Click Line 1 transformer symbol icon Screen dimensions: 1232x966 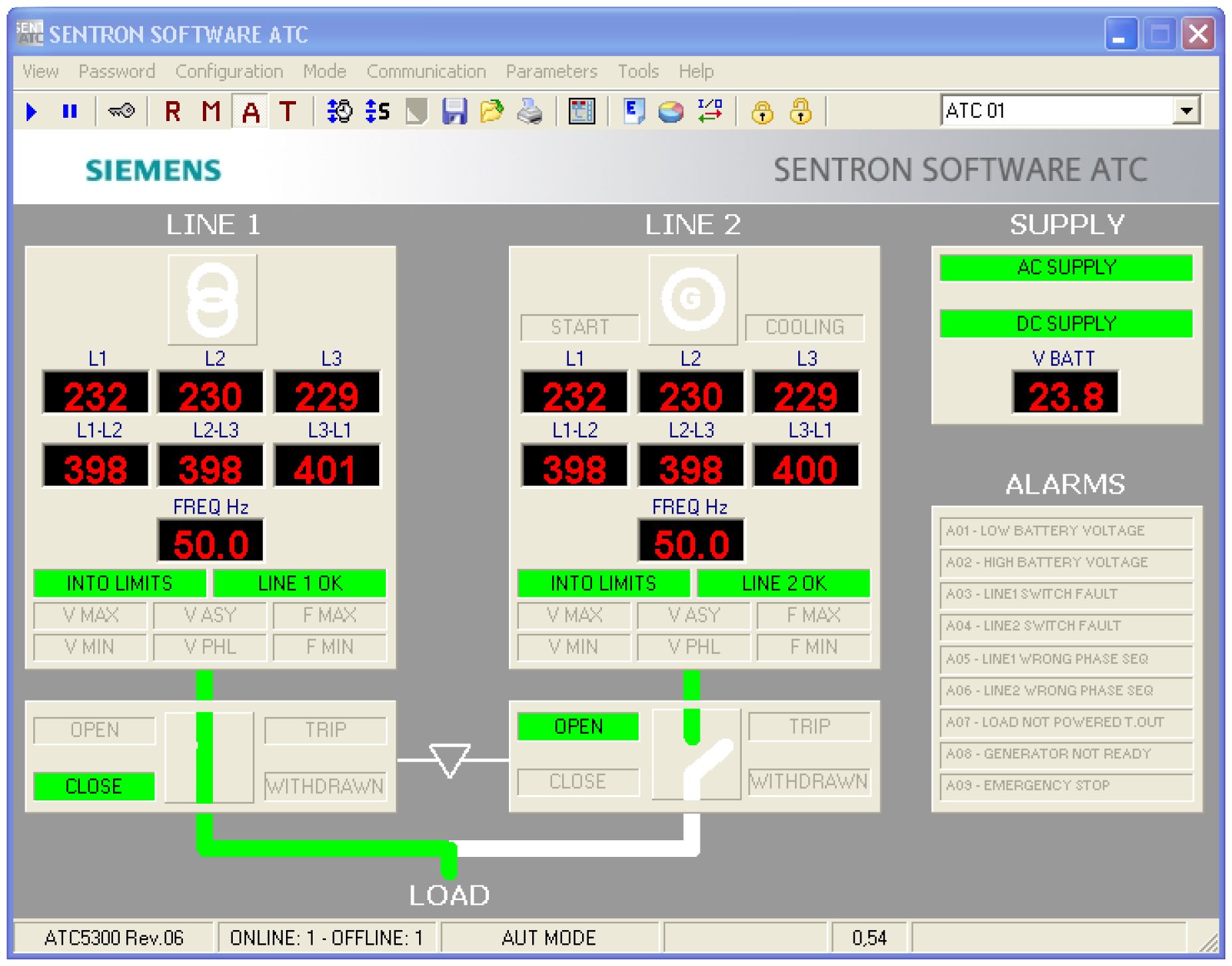212,299
